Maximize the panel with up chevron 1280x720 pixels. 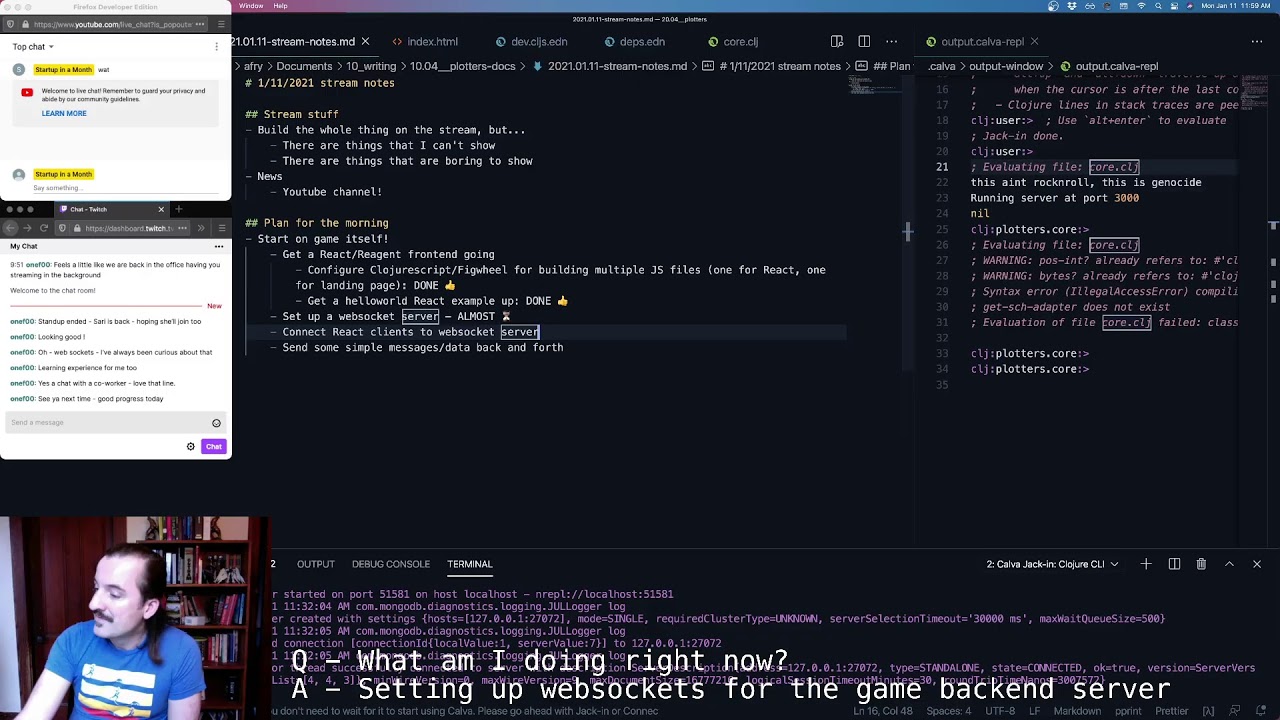[1229, 564]
